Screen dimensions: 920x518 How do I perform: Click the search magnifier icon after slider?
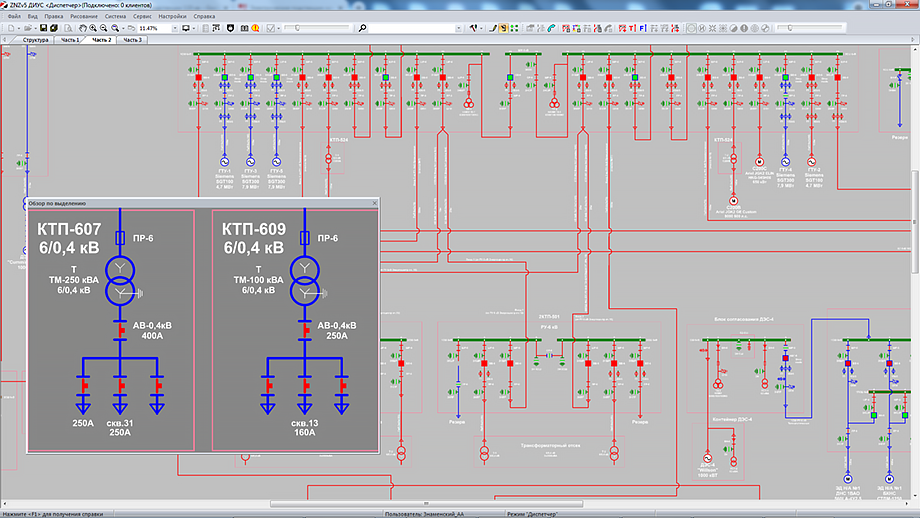(x=362, y=28)
